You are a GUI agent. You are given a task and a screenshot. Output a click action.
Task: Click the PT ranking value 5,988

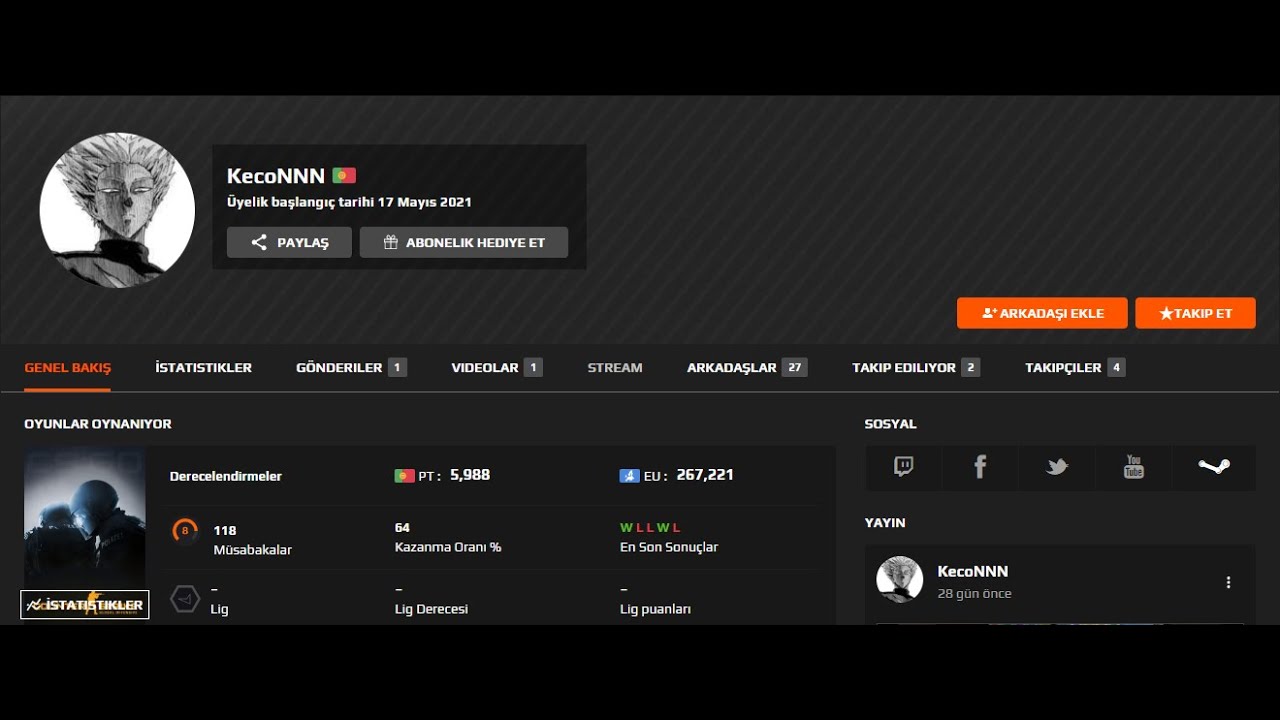[470, 475]
